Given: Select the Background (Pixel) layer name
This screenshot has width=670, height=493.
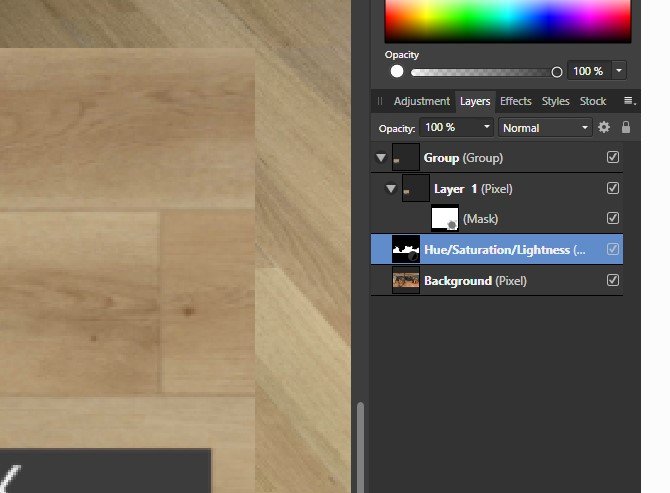Looking at the screenshot, I should pos(475,281).
